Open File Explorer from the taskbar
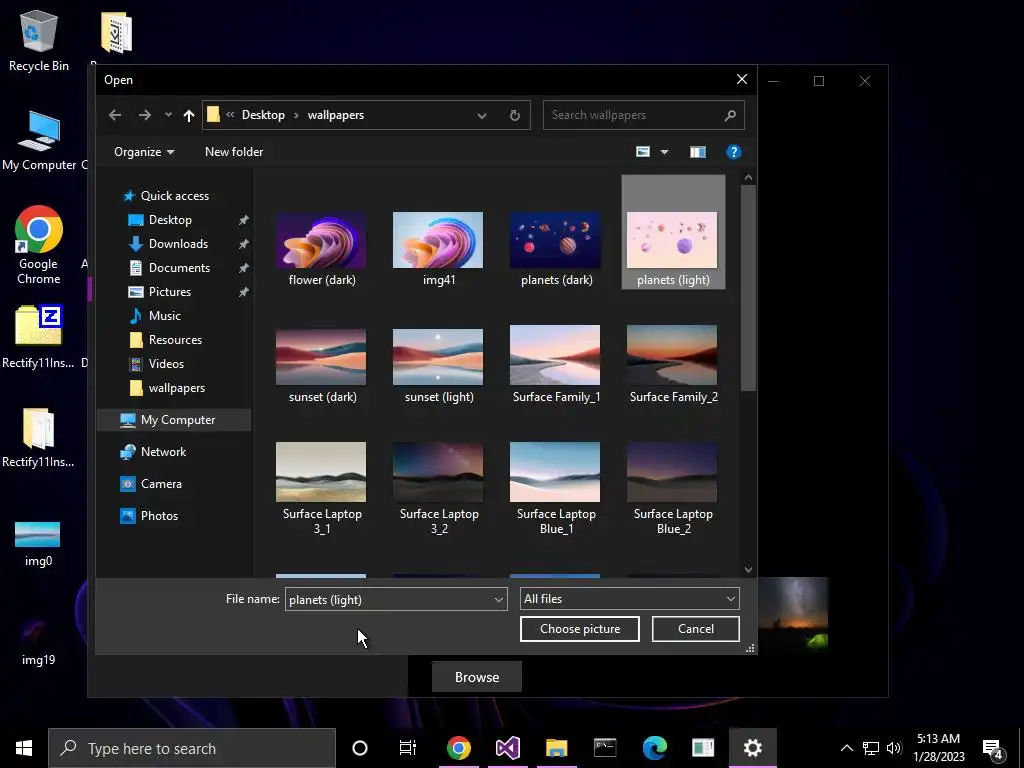This screenshot has height=768, width=1024. point(556,748)
